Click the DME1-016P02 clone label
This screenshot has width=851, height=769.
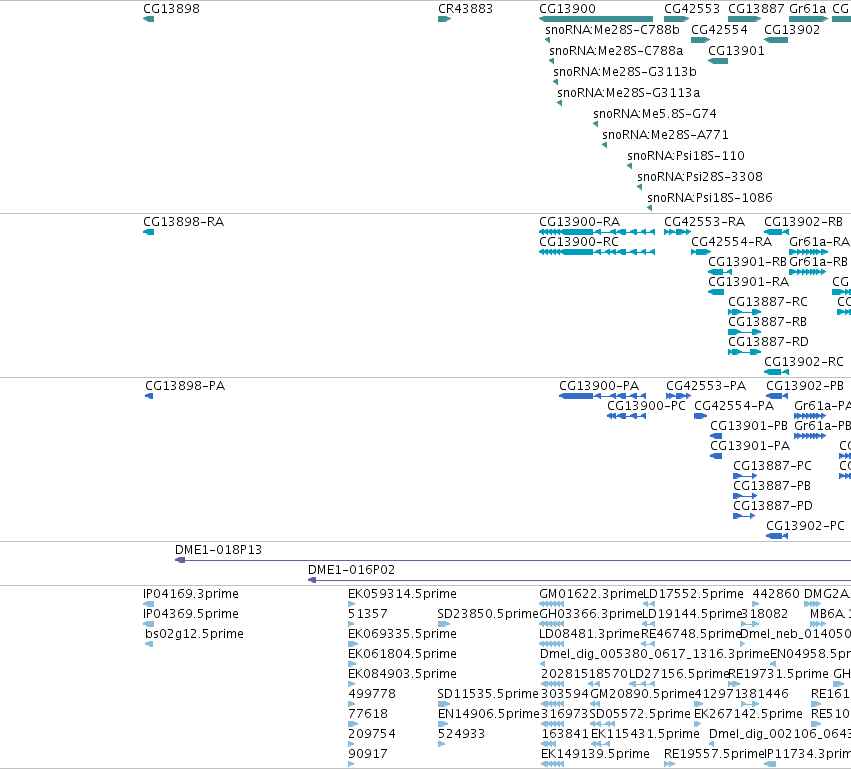click(x=351, y=570)
